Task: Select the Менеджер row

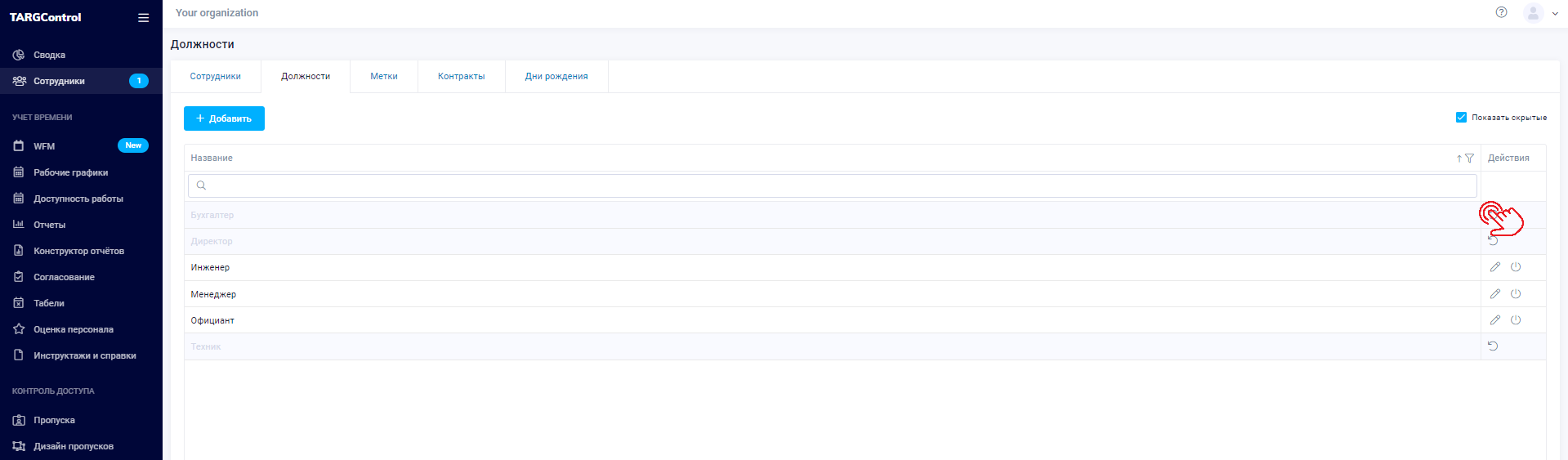Action: (x=865, y=293)
